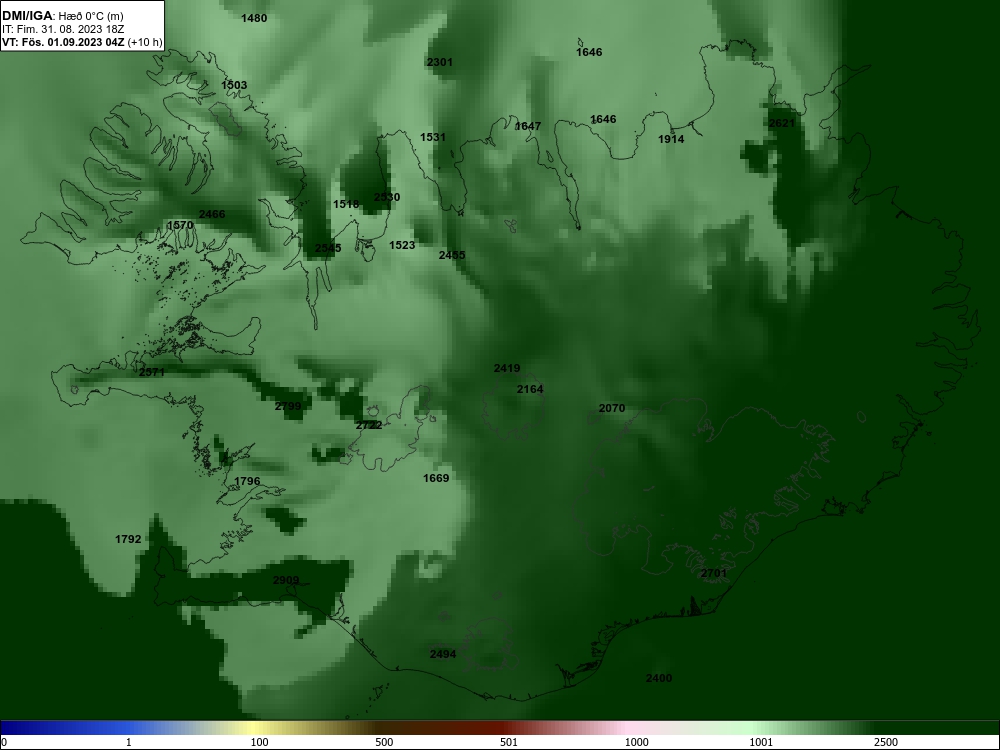Click the DMI/IGA Hæð 0°C title

point(62,16)
